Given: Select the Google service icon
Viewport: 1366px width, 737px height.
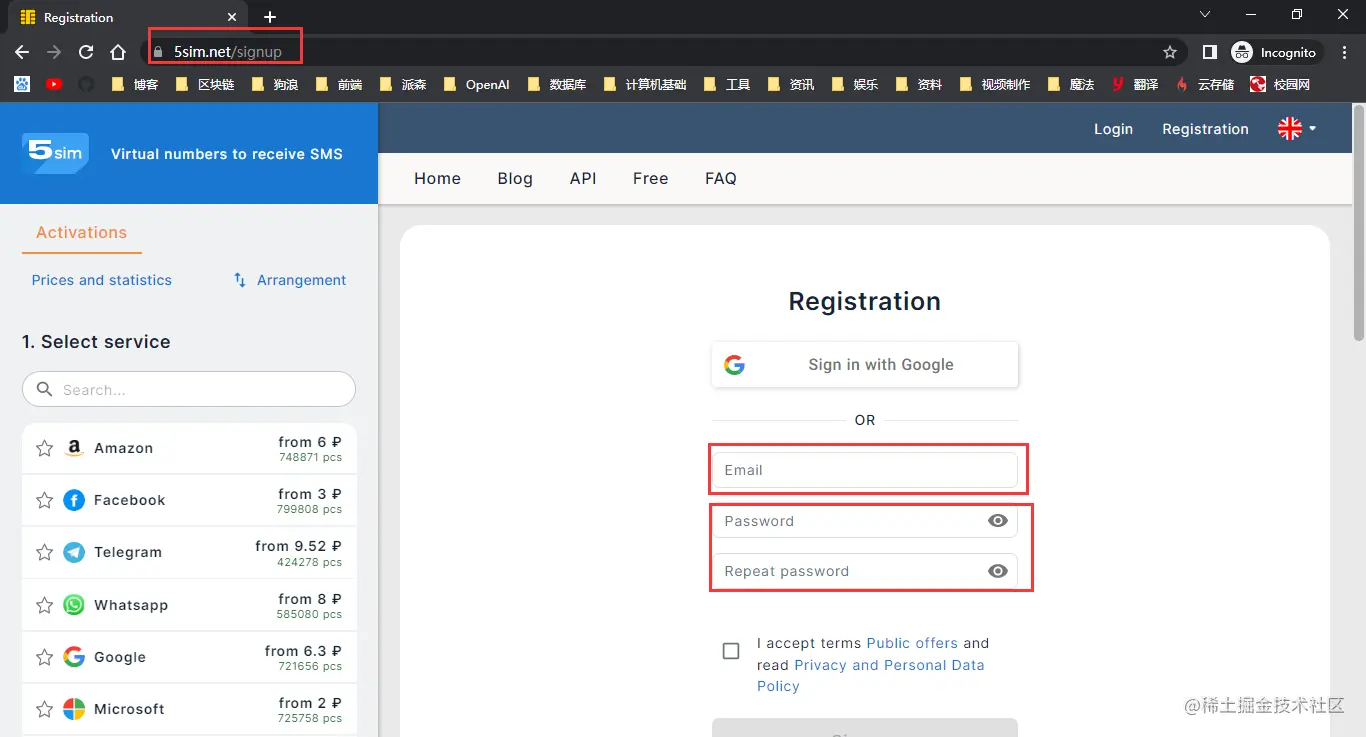Looking at the screenshot, I should [74, 657].
